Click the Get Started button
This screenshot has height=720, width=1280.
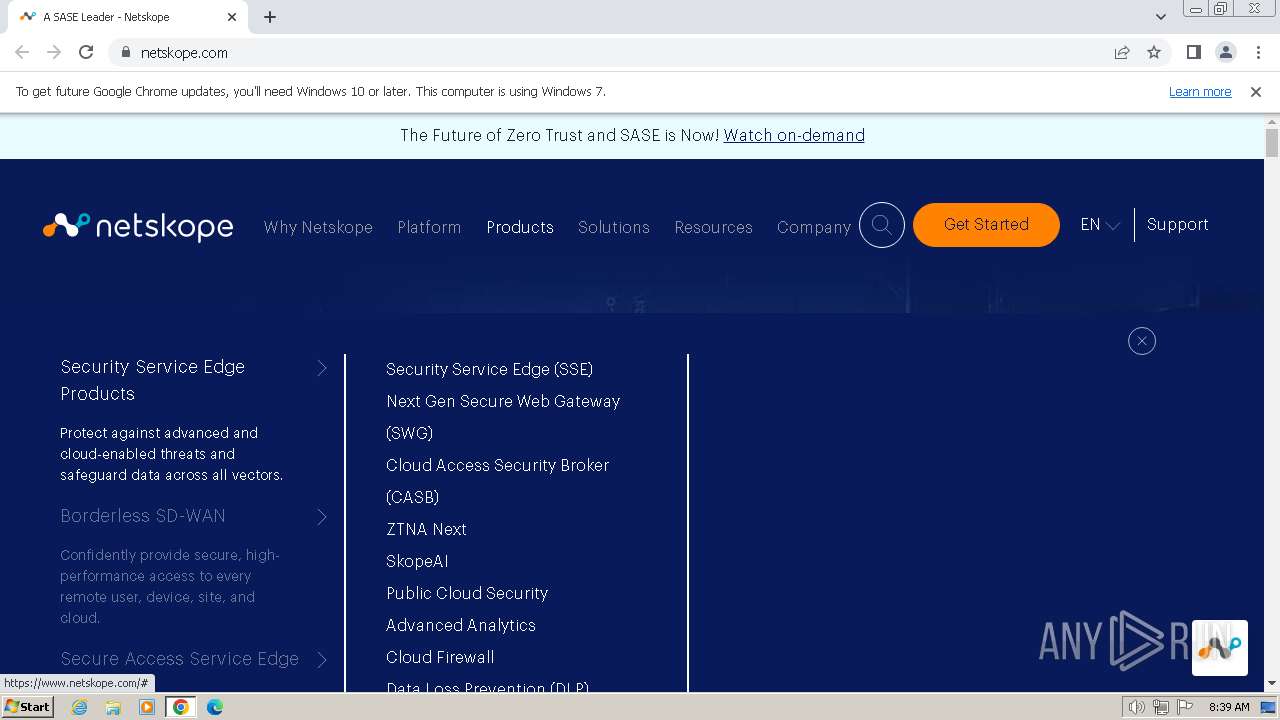(986, 225)
